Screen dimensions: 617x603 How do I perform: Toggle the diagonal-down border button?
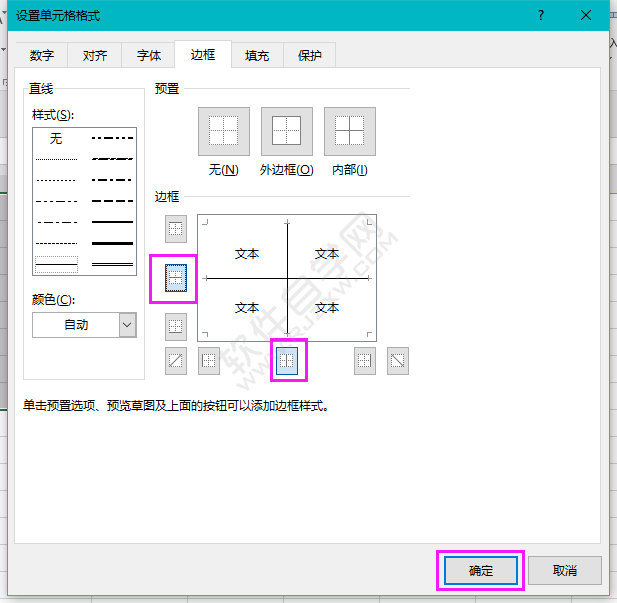398,361
